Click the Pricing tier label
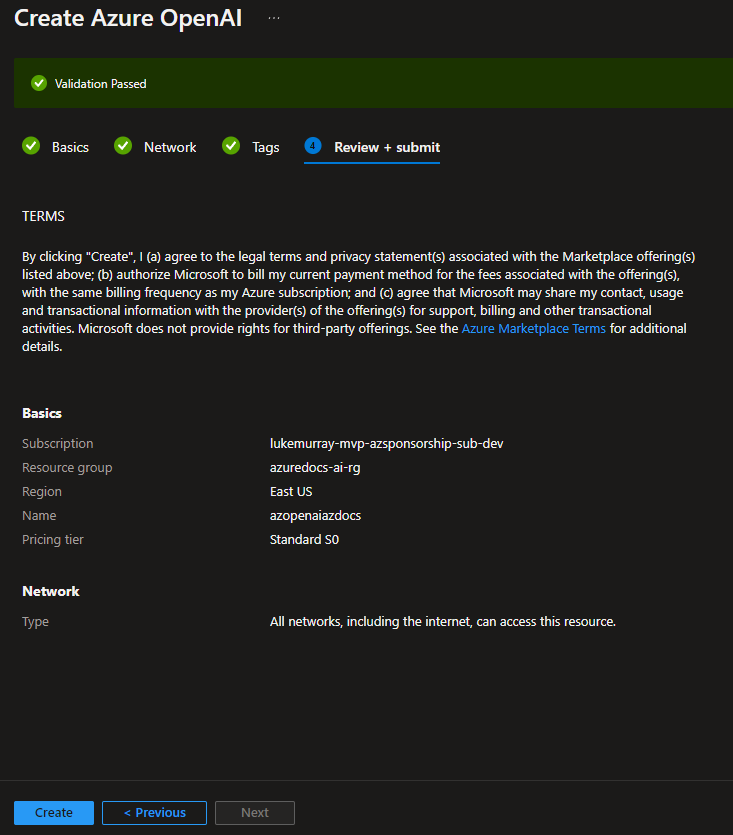This screenshot has height=835, width=733. click(53, 539)
